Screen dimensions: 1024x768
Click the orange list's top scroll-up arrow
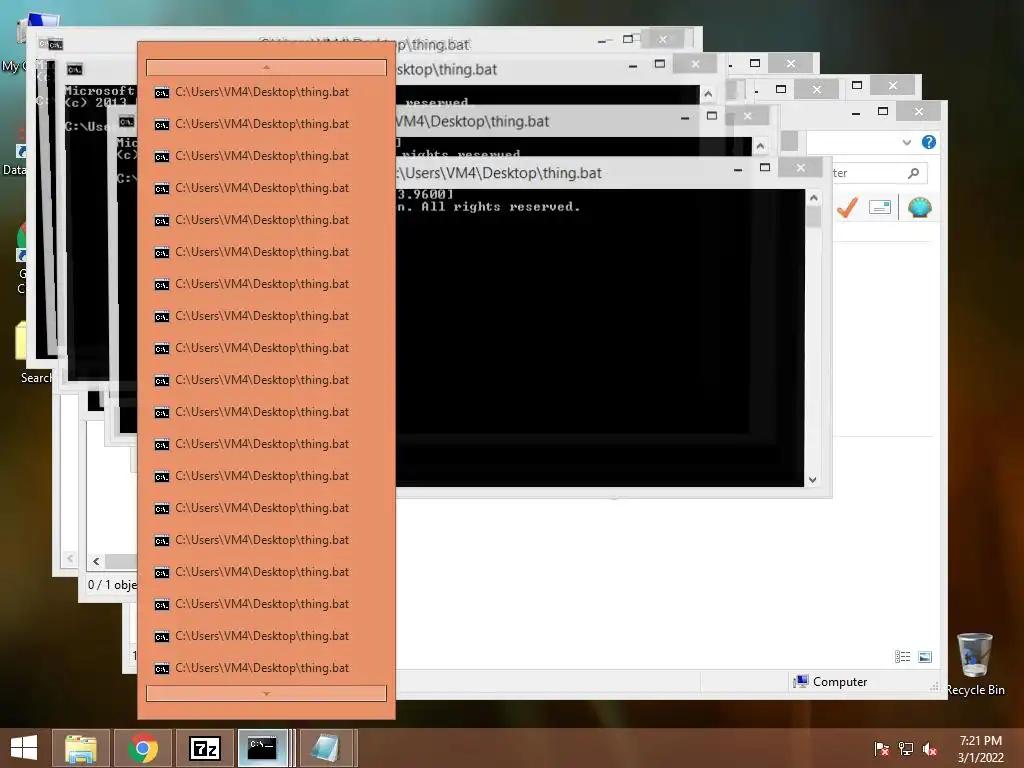[x=266, y=67]
